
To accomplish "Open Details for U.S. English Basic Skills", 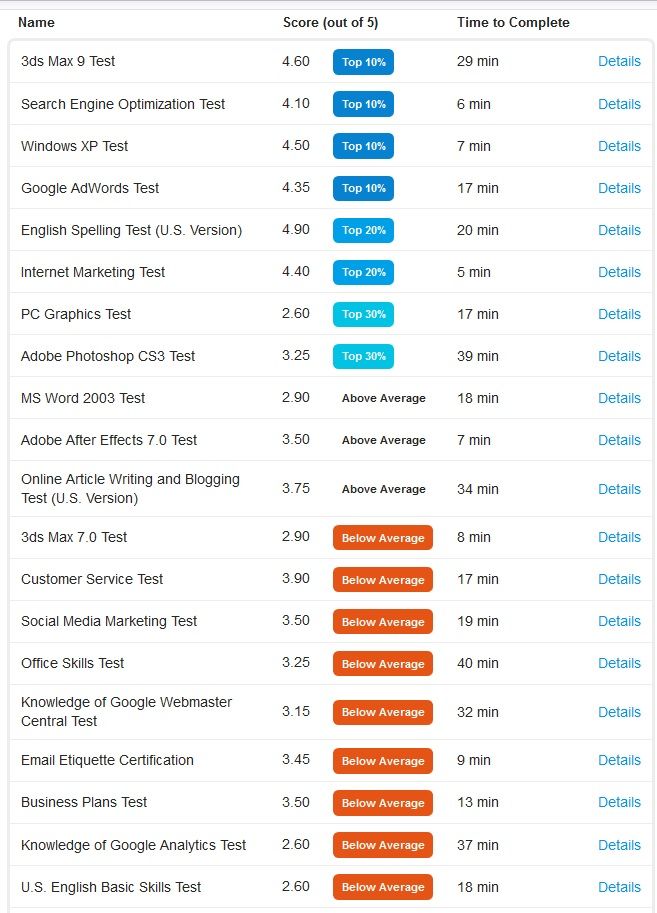I will (x=619, y=887).
